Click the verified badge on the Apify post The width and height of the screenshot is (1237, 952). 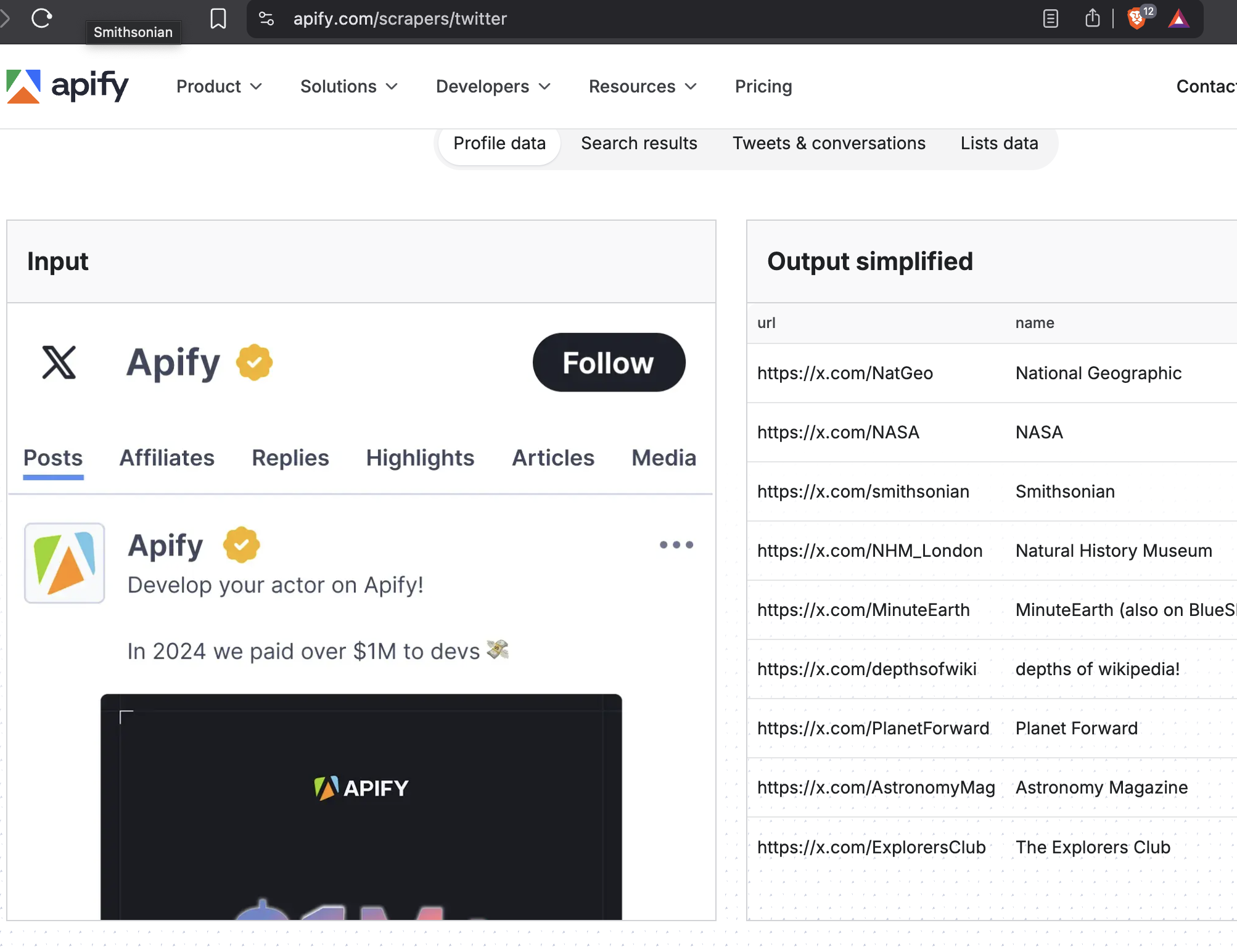tap(241, 545)
